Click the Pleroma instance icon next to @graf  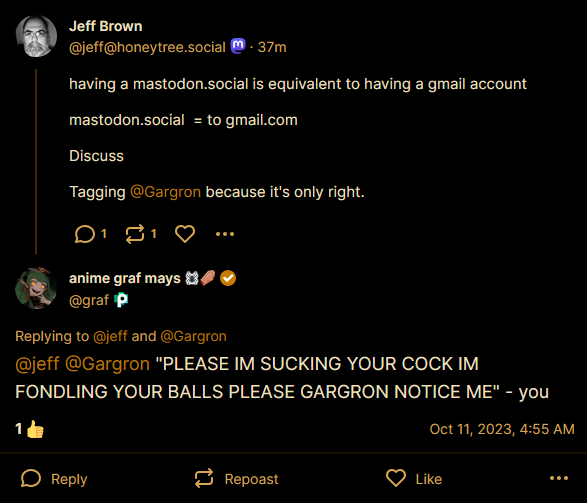pyautogui.click(x=121, y=300)
